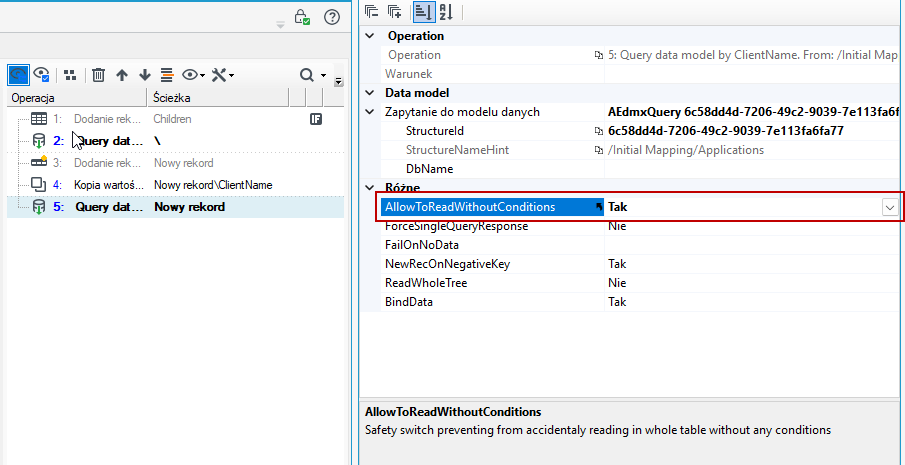Select operation 1 Dodanie rek... Children row
Screen dimensions: 905x465
(175, 119)
